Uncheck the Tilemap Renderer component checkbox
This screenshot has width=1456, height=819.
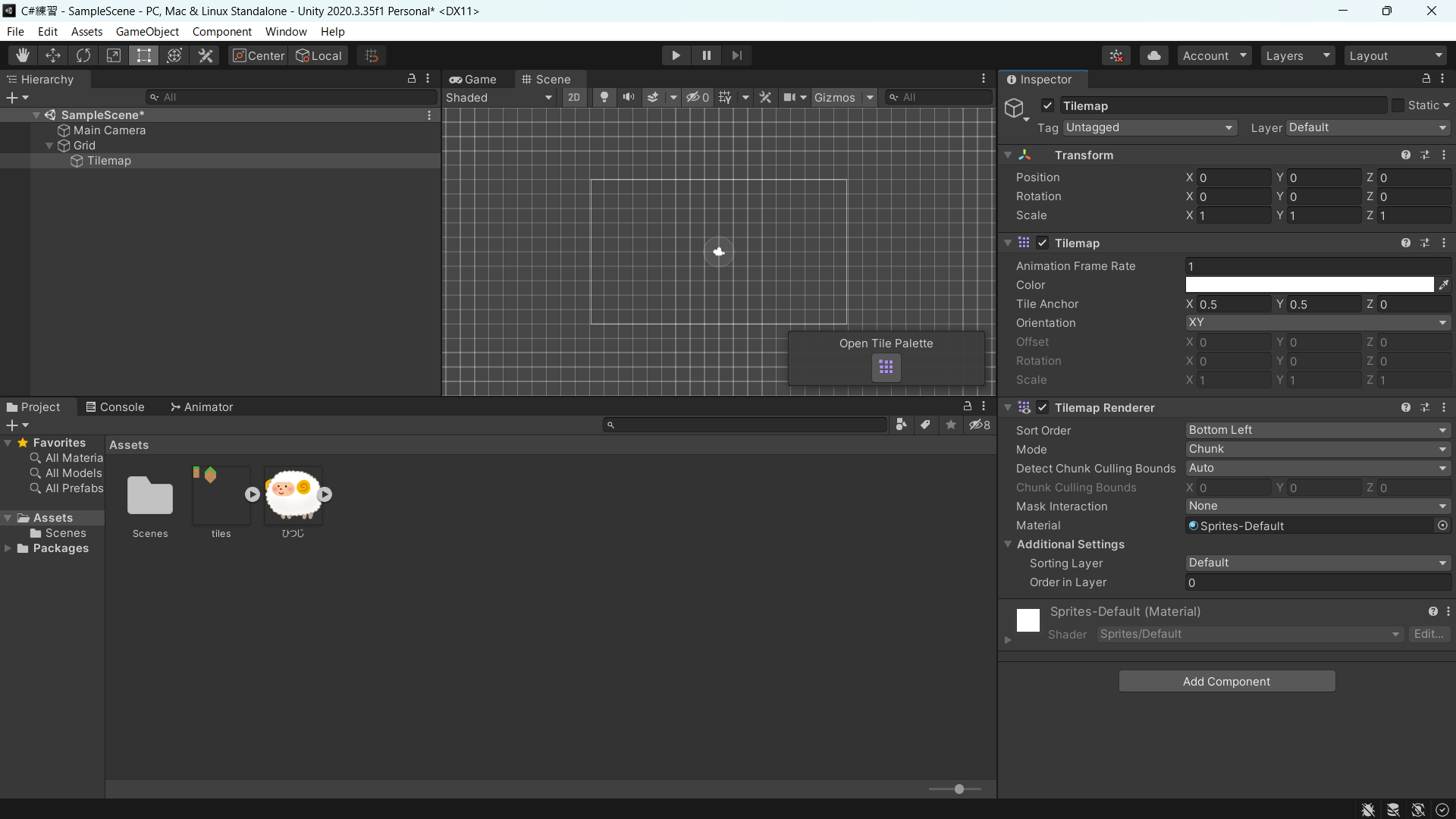[x=1043, y=408]
